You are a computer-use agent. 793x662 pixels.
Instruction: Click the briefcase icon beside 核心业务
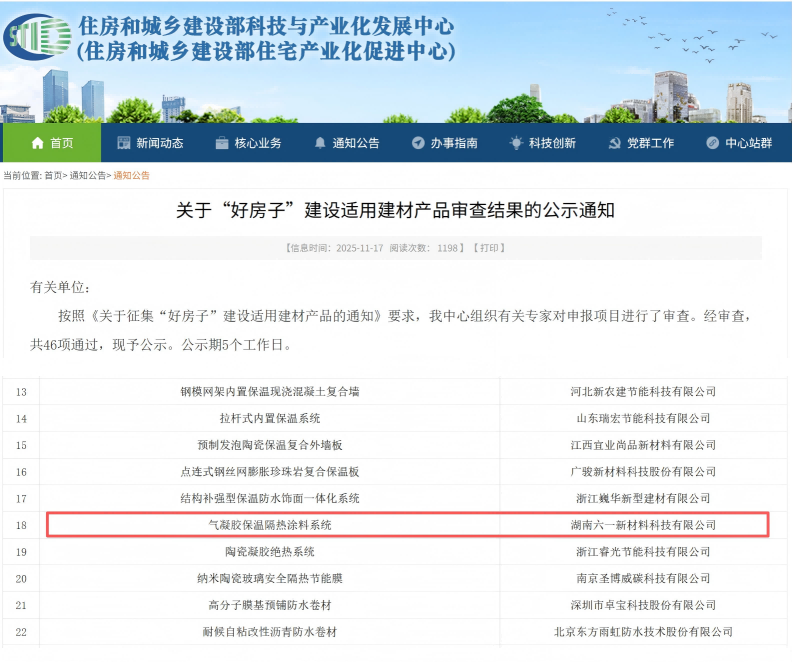[222, 143]
